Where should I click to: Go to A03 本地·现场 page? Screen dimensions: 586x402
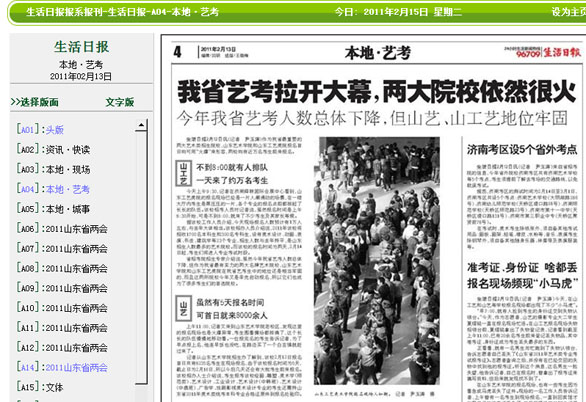(x=53, y=169)
